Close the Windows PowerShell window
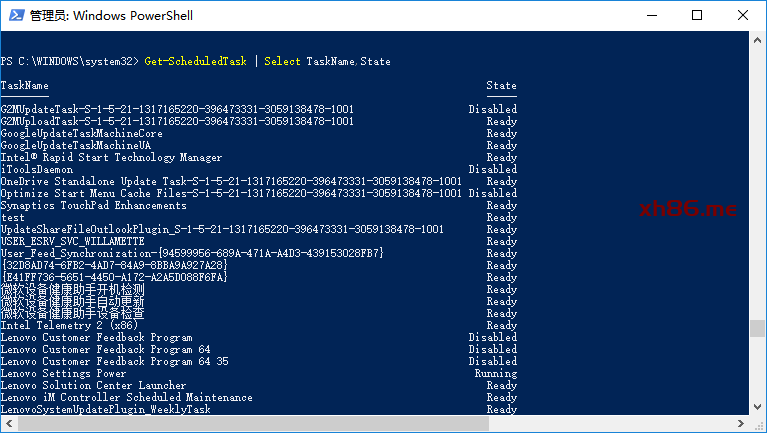 (x=743, y=15)
